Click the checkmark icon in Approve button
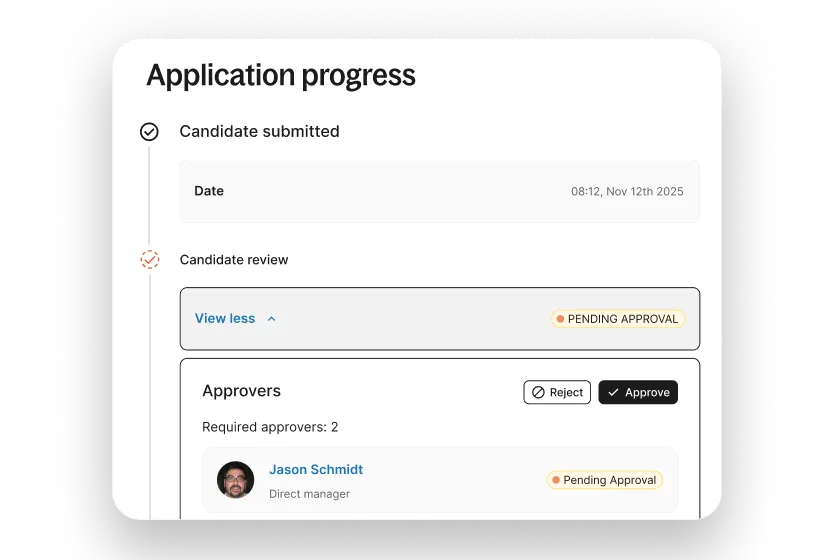The width and height of the screenshot is (832, 560). click(613, 393)
